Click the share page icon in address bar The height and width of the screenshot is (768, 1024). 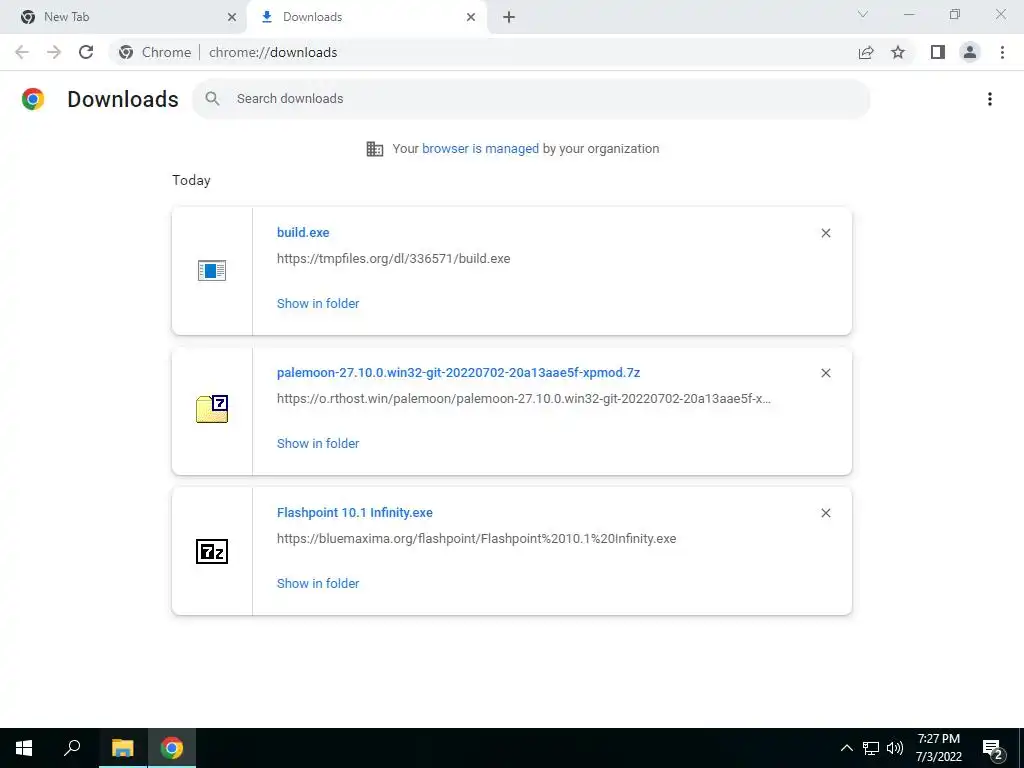(866, 52)
